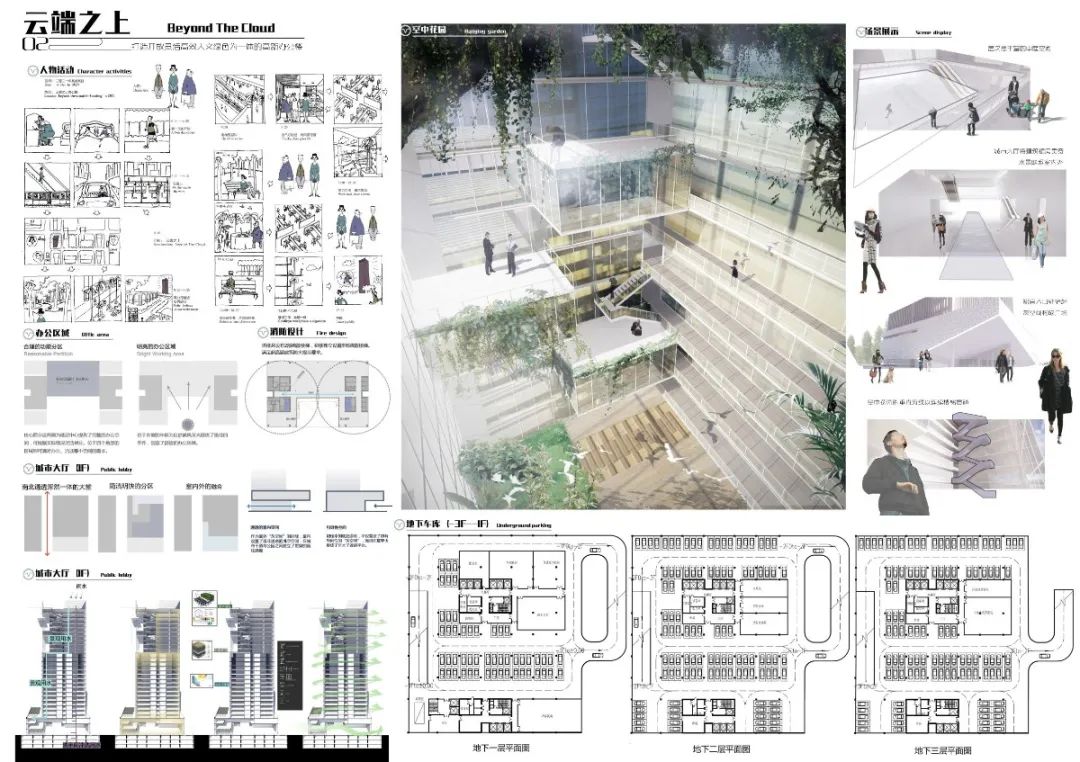Select the 空中花园 Hanging garden header icon

[x=407, y=28]
